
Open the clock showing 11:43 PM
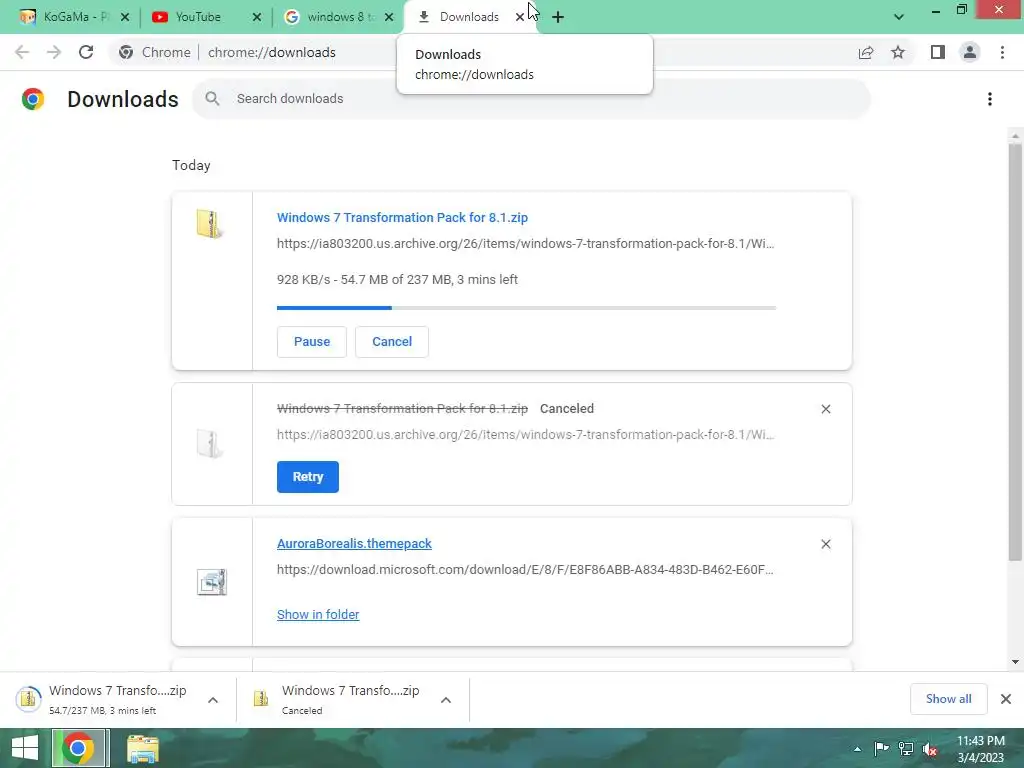980,749
